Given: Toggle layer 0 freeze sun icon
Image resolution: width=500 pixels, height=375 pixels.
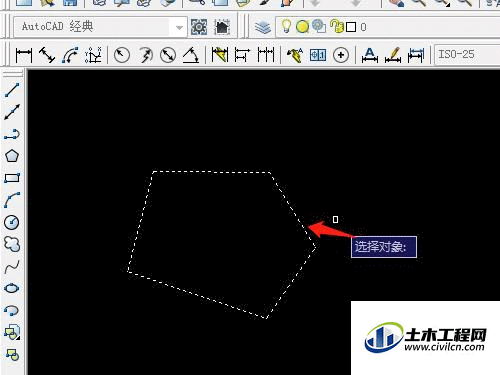Looking at the screenshot, I should 302,27.
